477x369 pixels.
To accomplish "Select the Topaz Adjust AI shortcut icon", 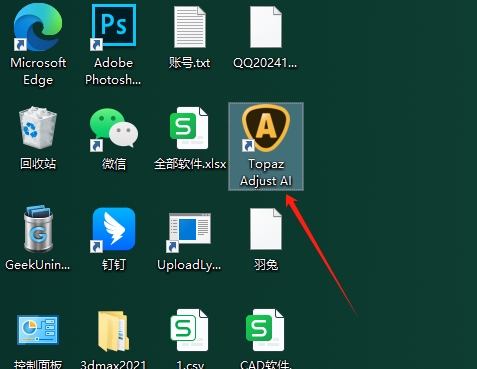I will pos(265,128).
